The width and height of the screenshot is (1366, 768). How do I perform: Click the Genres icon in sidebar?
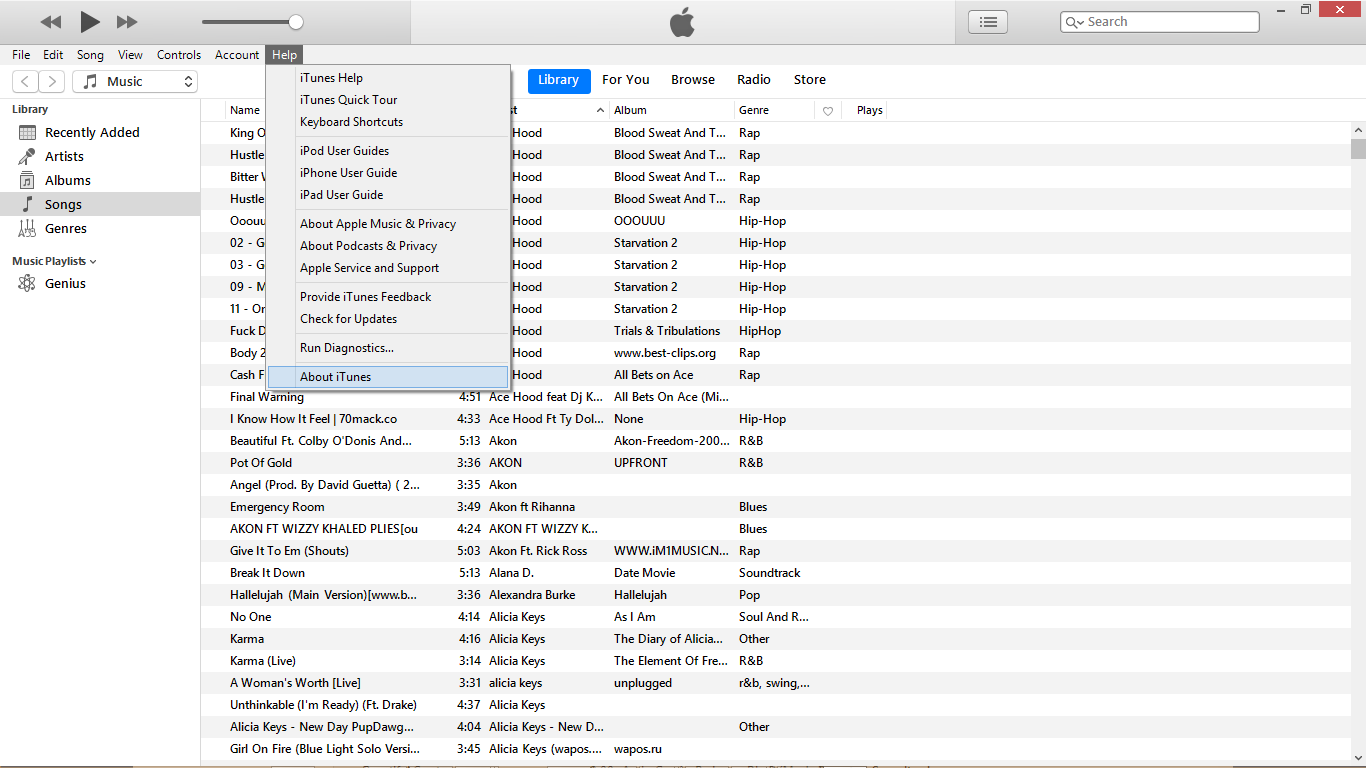click(27, 228)
